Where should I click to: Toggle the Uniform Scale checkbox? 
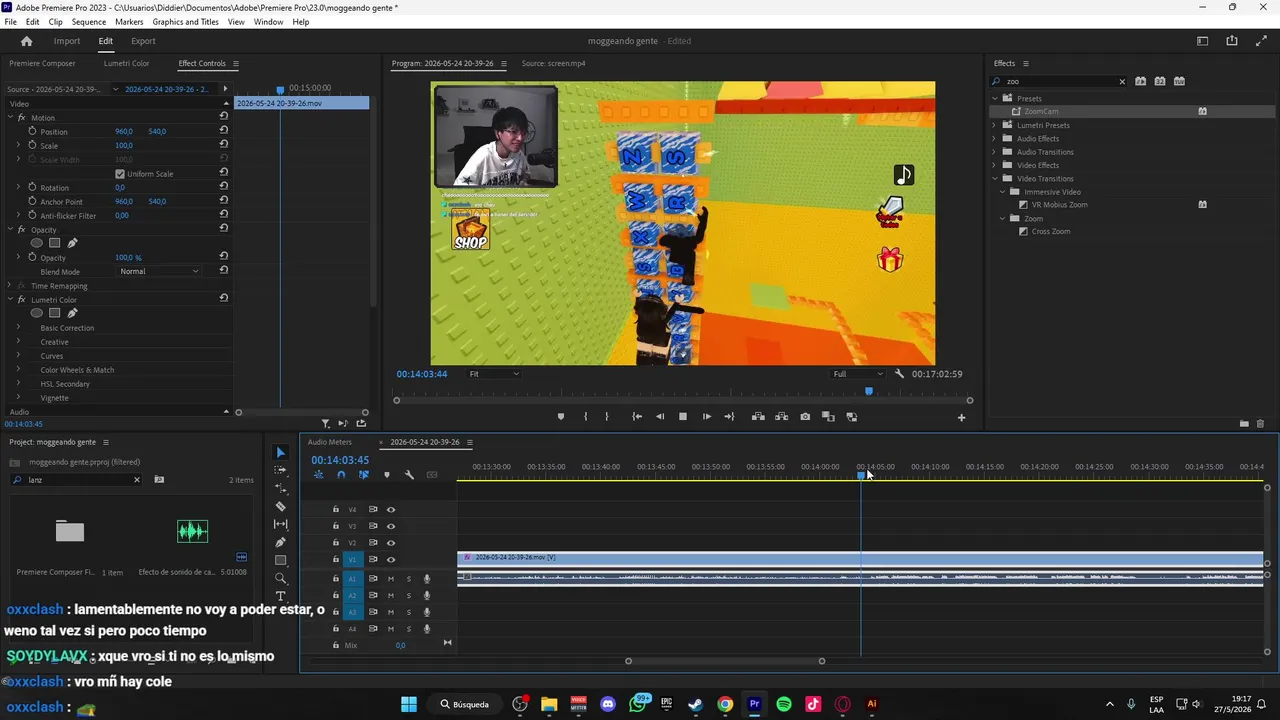click(x=120, y=174)
